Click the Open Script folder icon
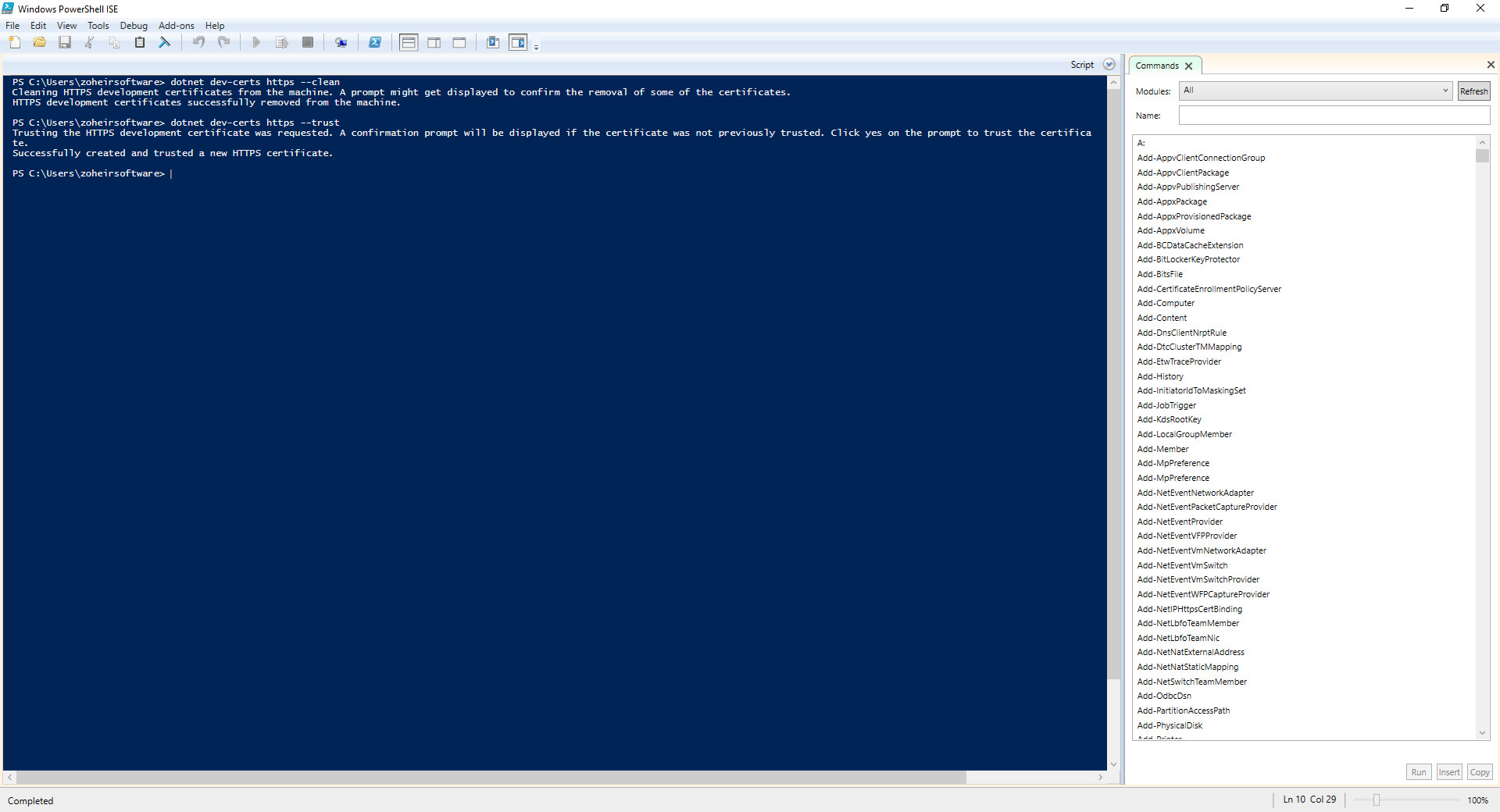This screenshot has width=1500, height=812. pyautogui.click(x=40, y=43)
